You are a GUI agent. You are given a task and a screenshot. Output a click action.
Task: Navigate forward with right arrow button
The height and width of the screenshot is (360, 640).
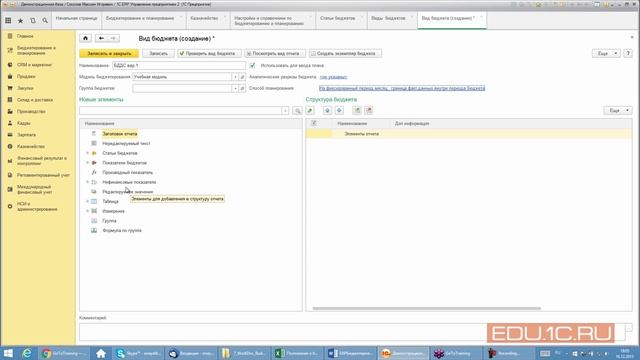click(113, 38)
